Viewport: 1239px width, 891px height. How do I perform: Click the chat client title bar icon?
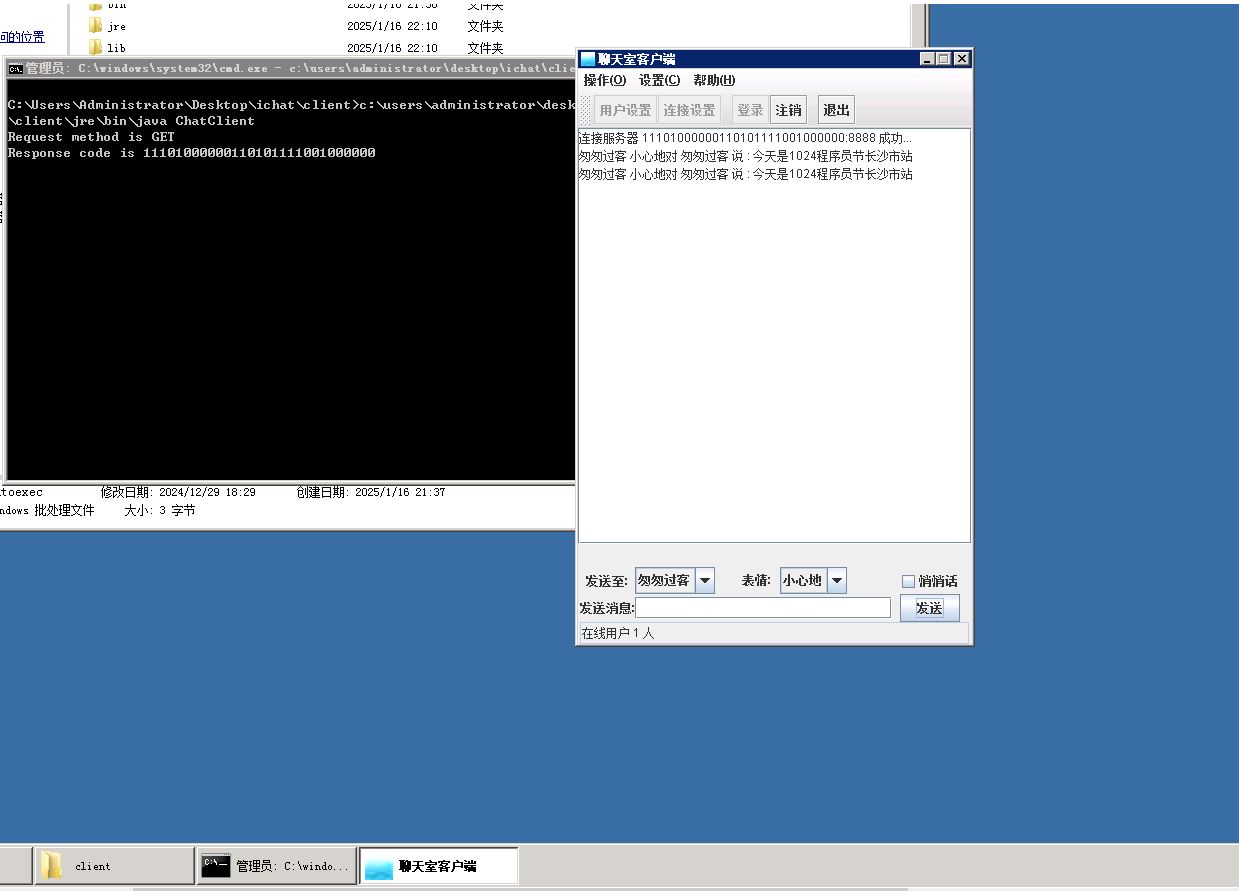click(588, 59)
